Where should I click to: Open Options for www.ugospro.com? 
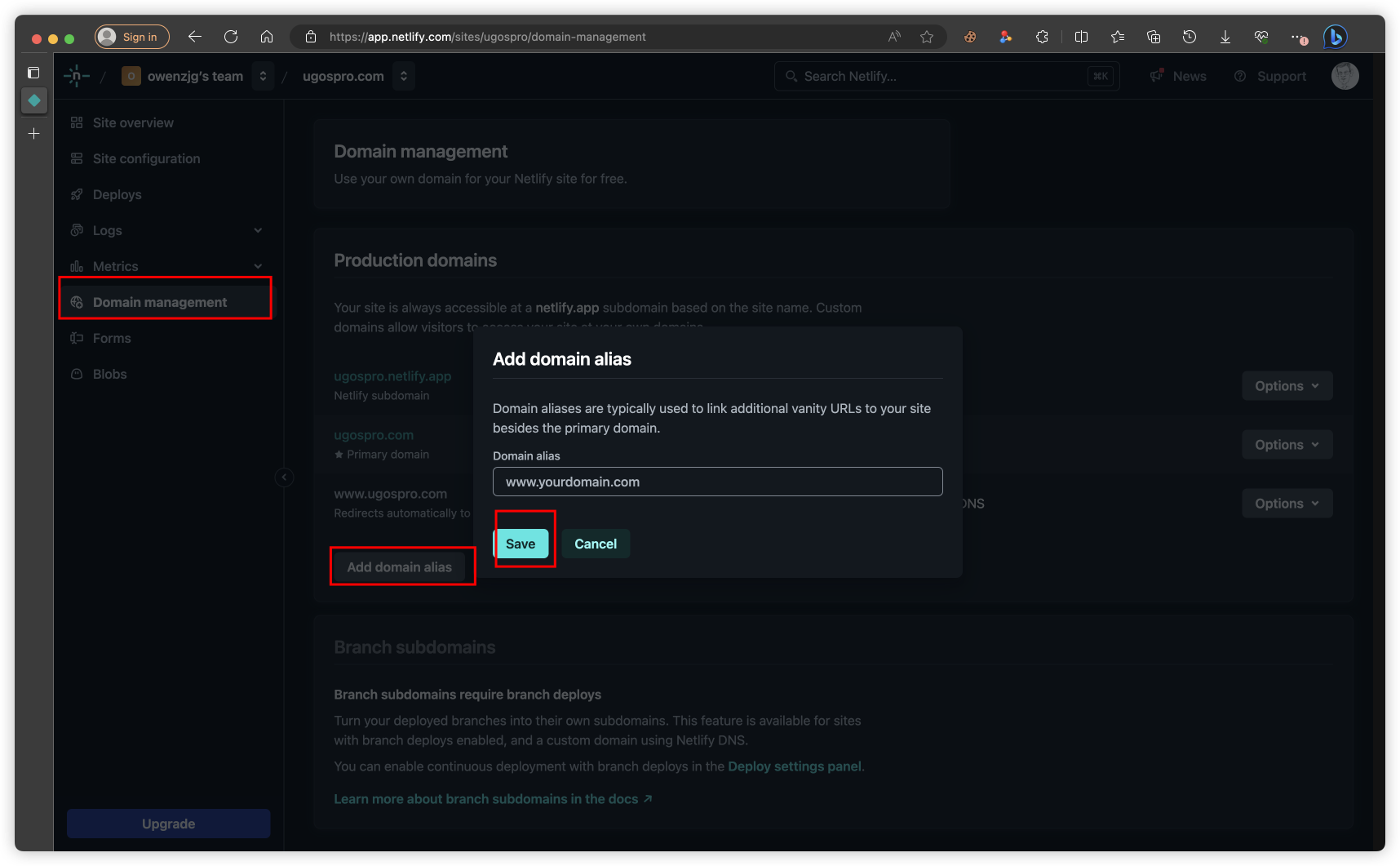point(1287,504)
